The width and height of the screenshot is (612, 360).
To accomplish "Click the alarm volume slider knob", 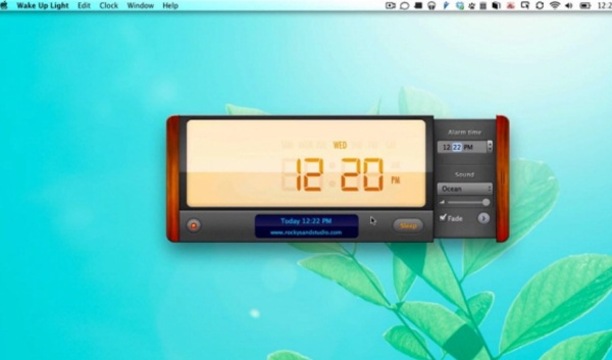I will [x=486, y=202].
